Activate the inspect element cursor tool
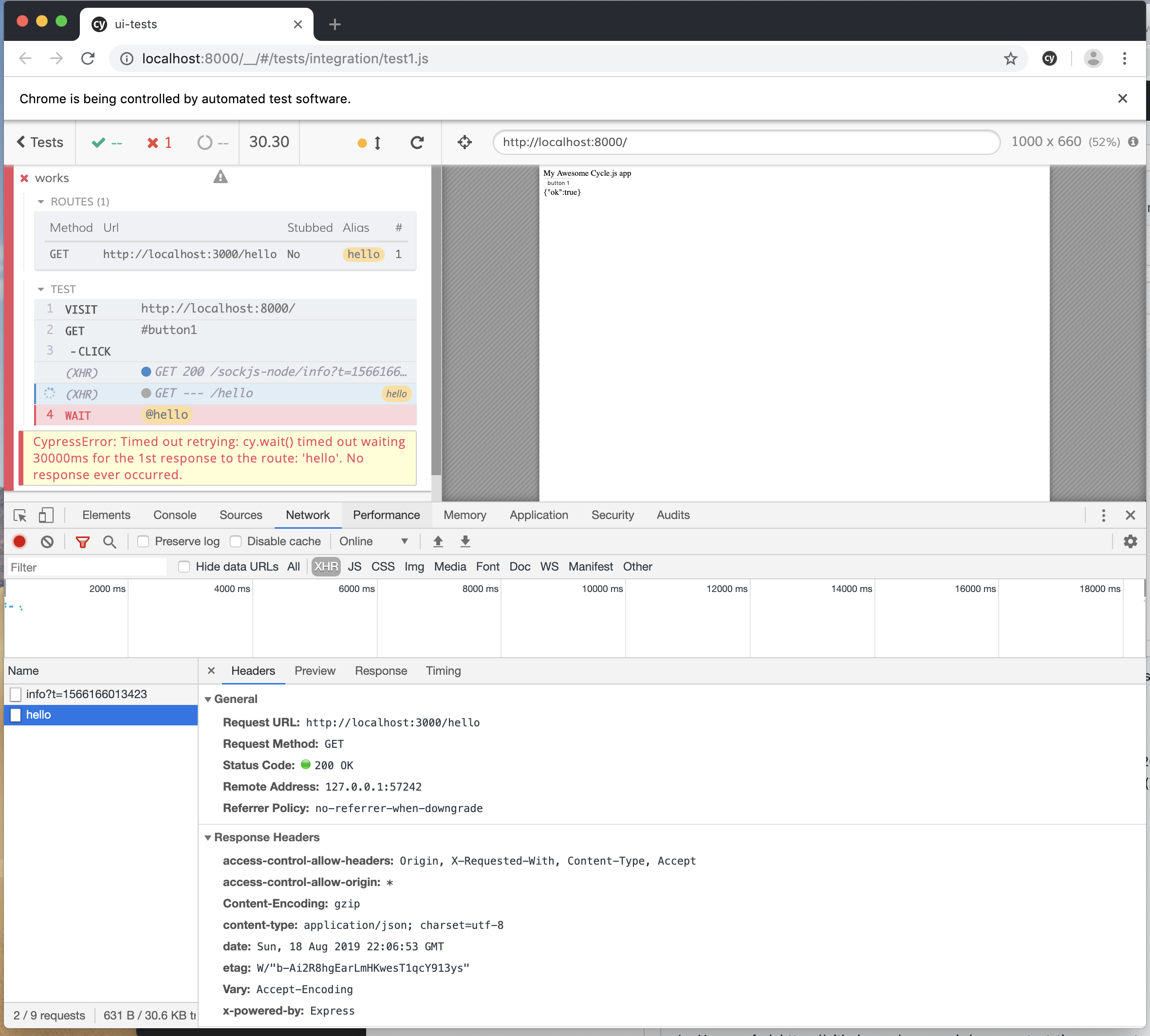 (x=19, y=515)
